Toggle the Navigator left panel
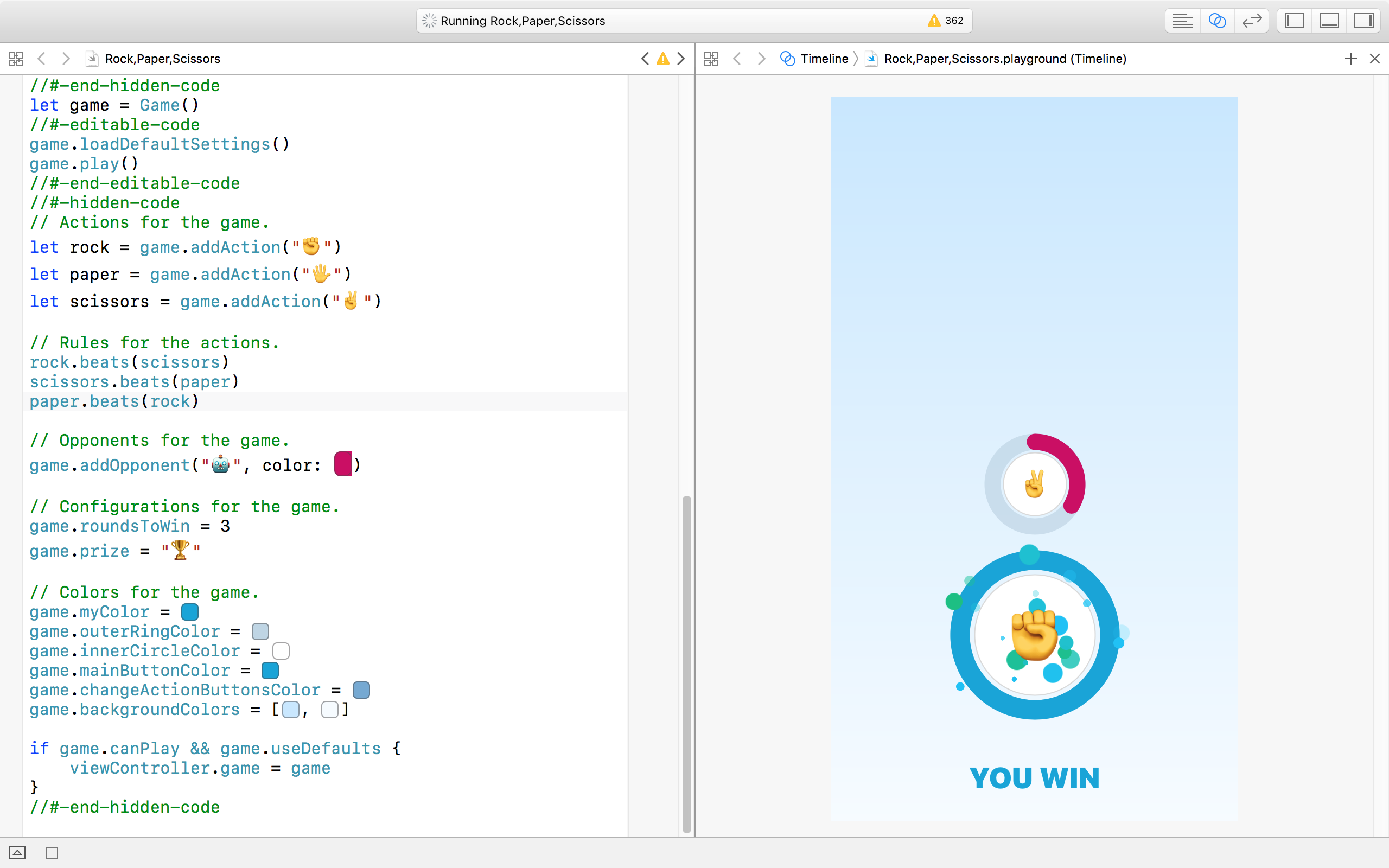 click(1294, 21)
